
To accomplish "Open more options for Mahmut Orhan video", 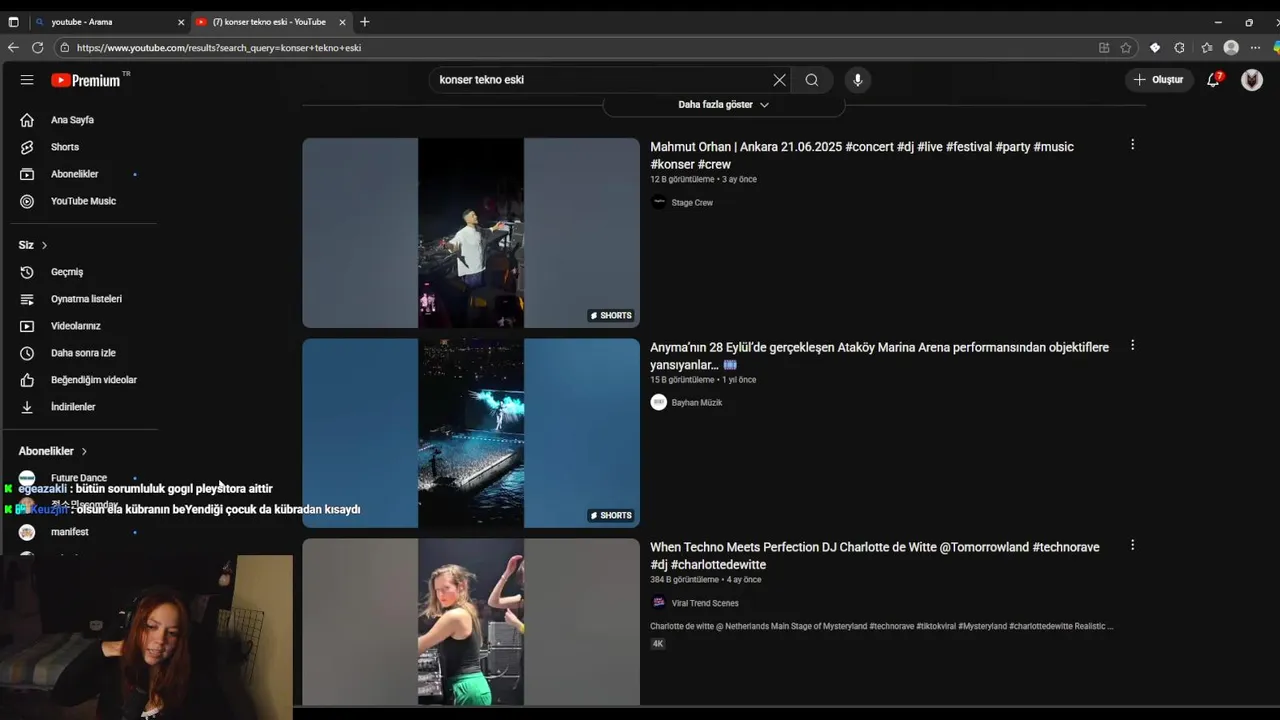I will click(1132, 145).
